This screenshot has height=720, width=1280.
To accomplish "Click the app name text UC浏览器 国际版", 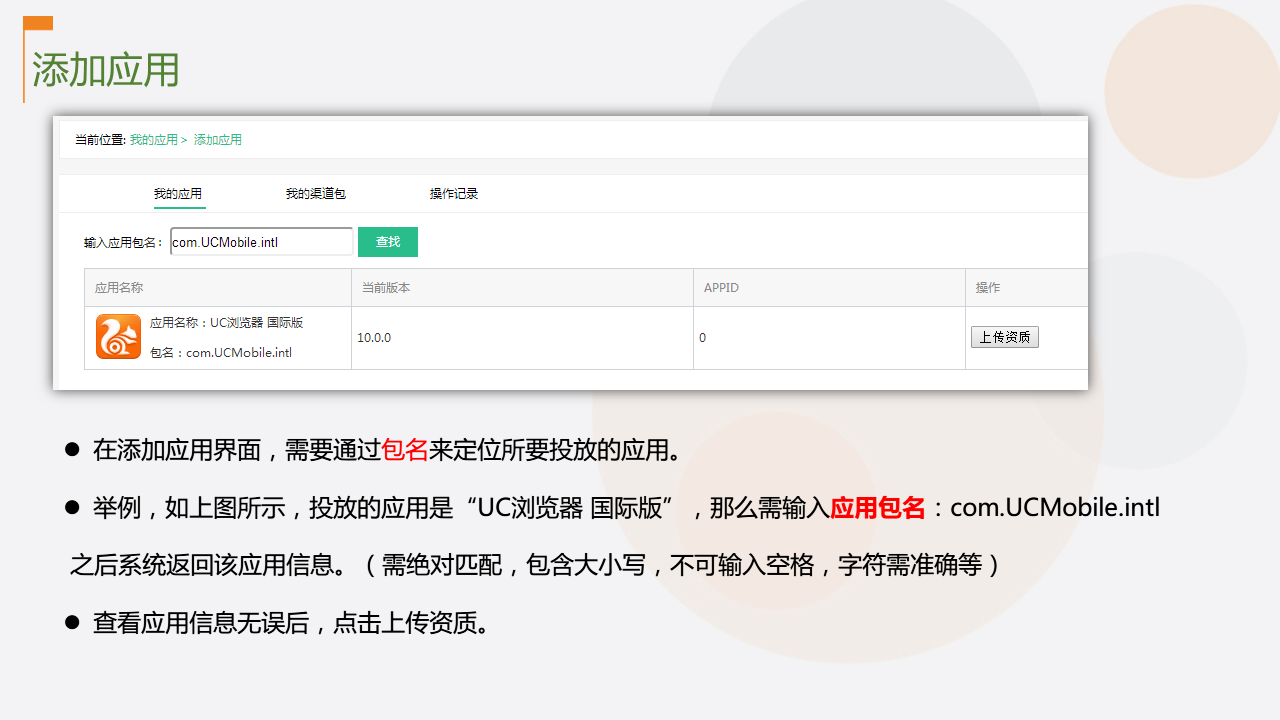I will click(256, 323).
